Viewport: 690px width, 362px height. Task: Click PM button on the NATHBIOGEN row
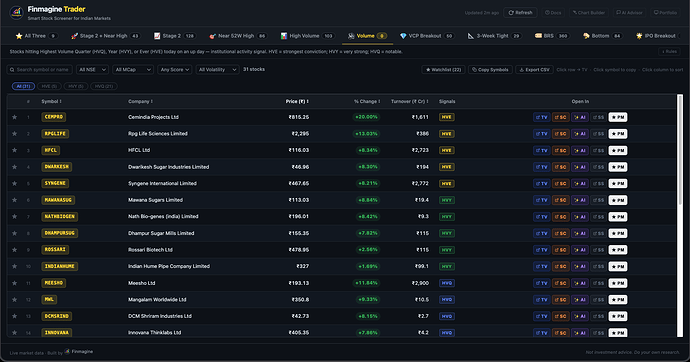pos(618,217)
